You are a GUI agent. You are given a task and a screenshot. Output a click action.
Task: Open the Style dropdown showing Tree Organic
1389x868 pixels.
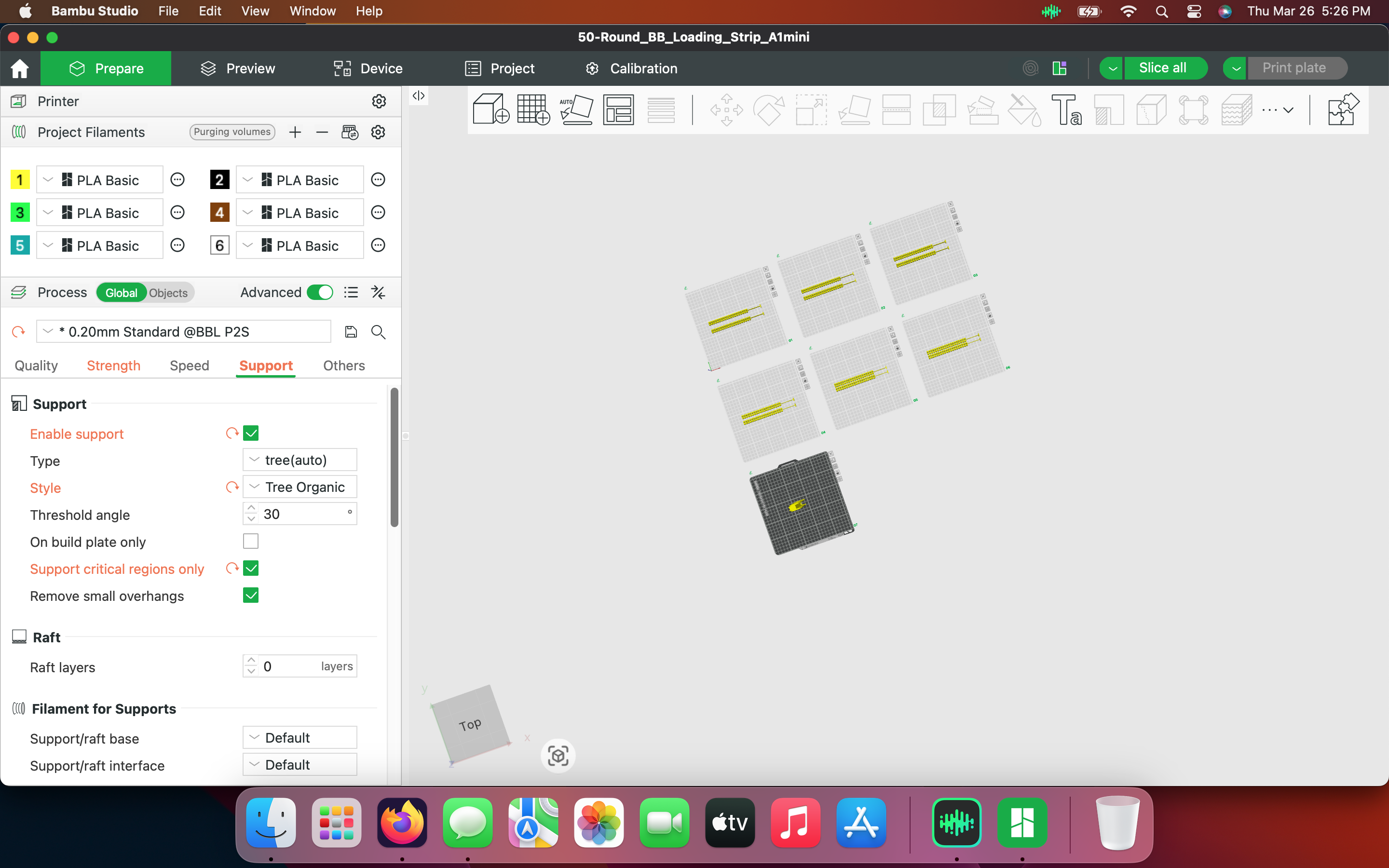coord(300,487)
